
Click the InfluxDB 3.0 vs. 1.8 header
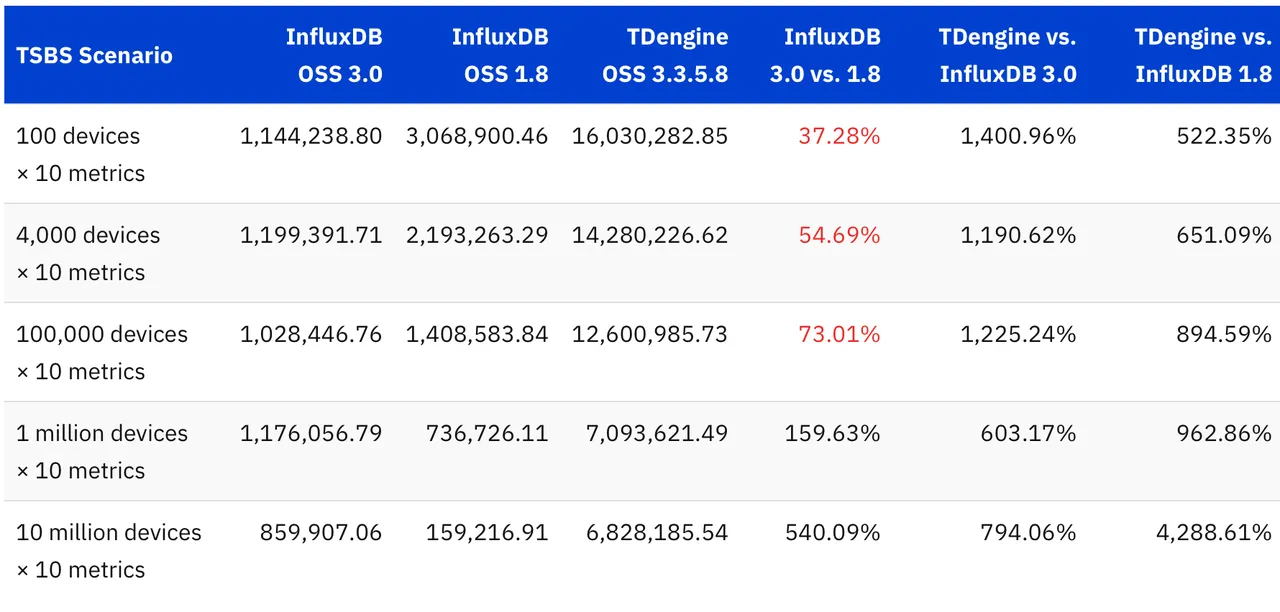point(832,55)
